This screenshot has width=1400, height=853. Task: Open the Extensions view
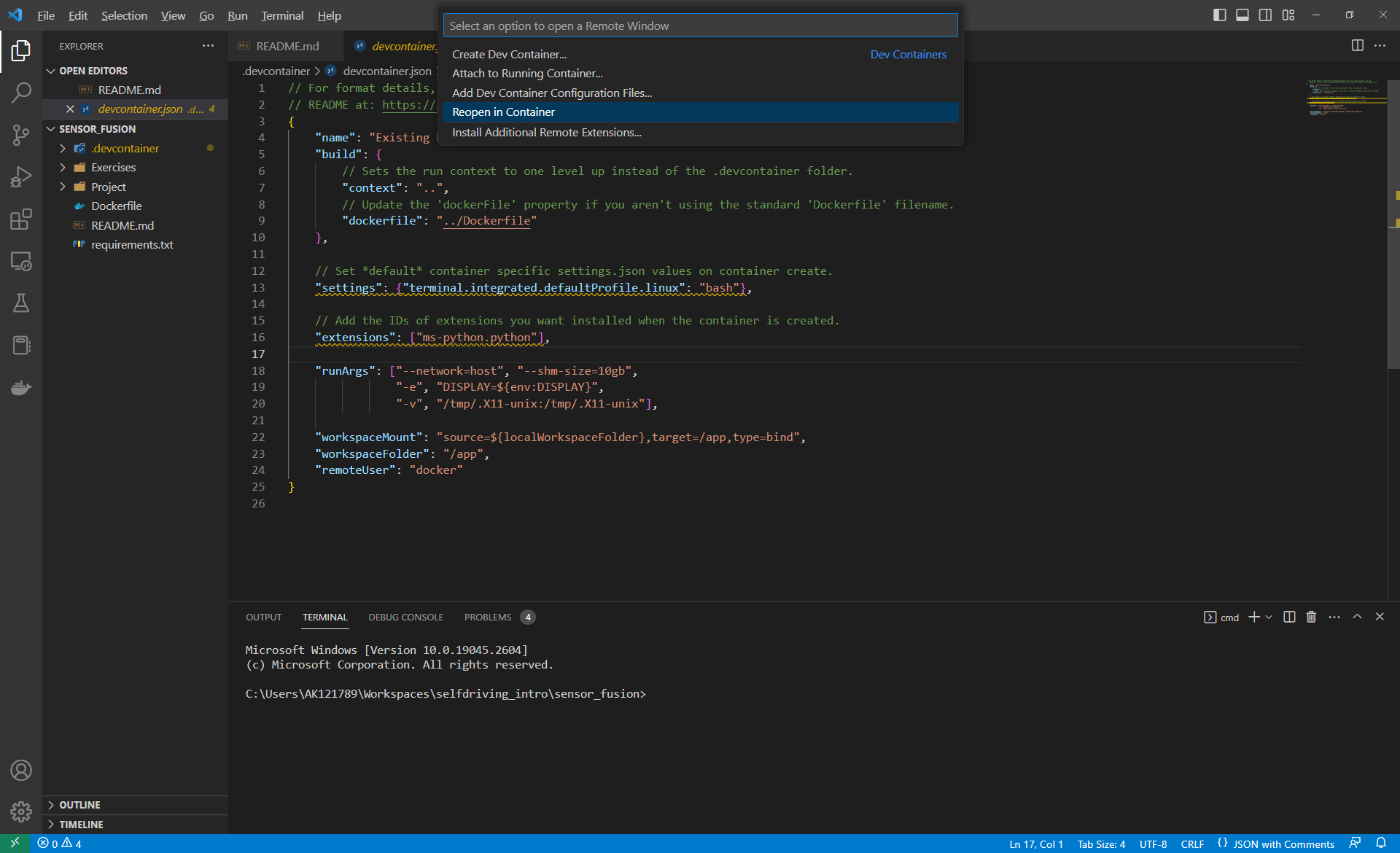click(x=21, y=219)
